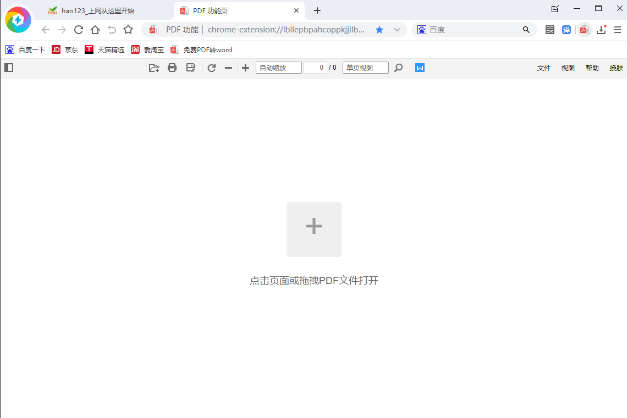Toggle the PDF sidebar panel

pos(9,68)
